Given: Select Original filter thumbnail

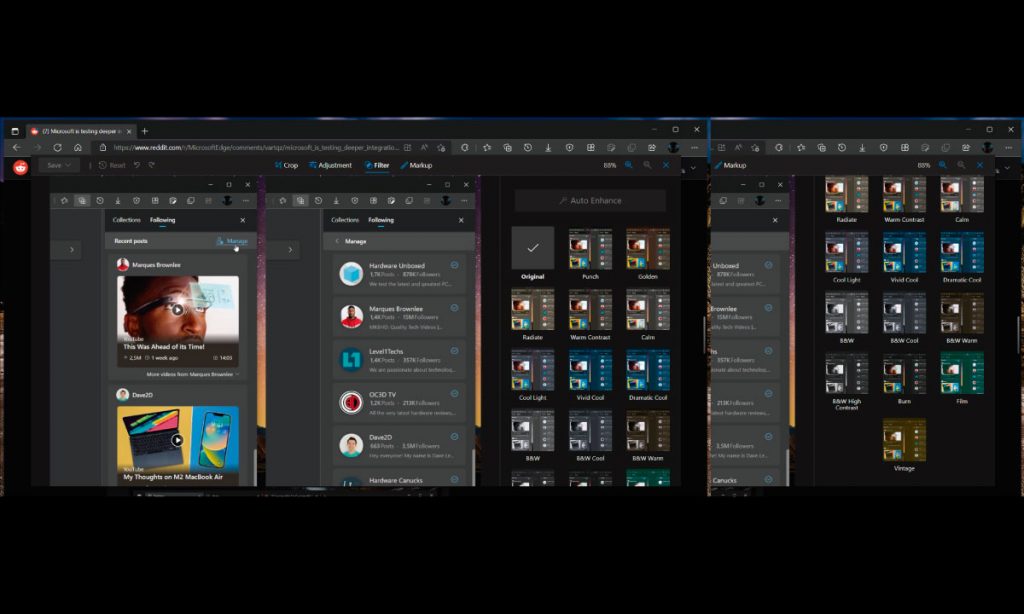Looking at the screenshot, I should pyautogui.click(x=533, y=248).
